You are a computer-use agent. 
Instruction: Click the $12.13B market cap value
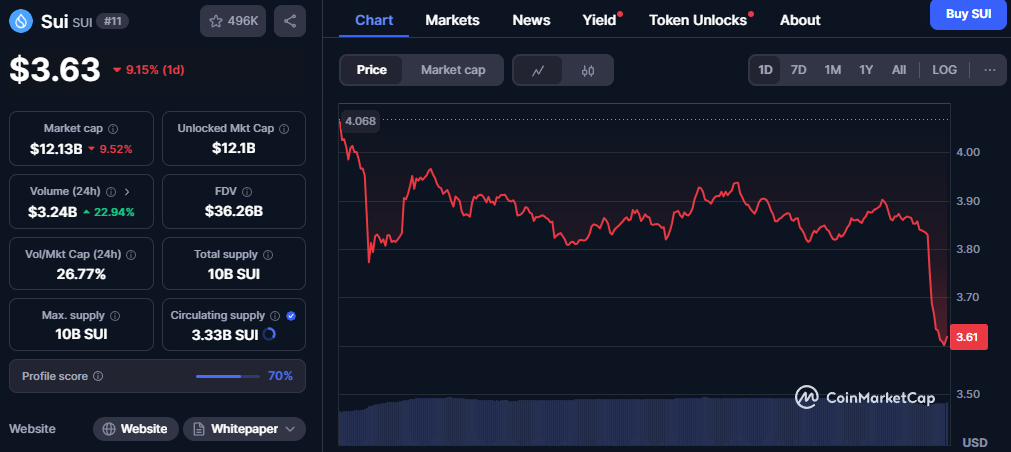(x=56, y=149)
